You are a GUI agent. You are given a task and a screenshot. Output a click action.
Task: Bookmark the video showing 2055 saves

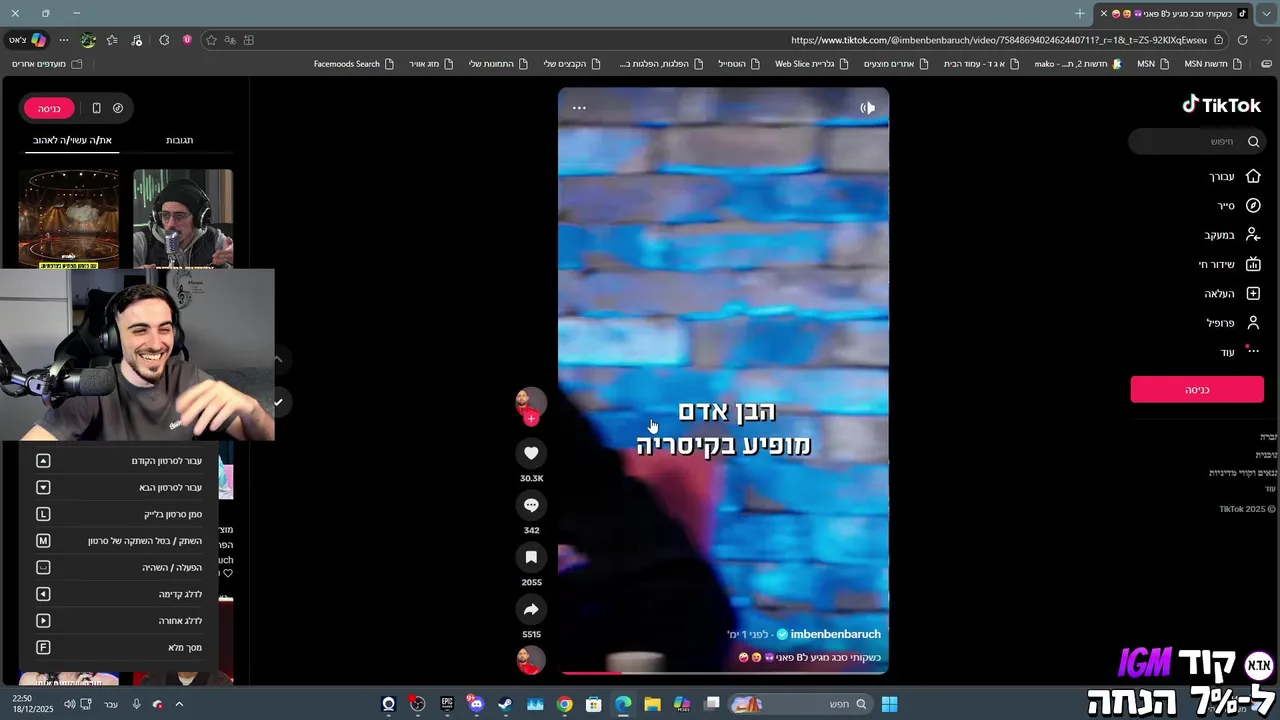coord(531,557)
